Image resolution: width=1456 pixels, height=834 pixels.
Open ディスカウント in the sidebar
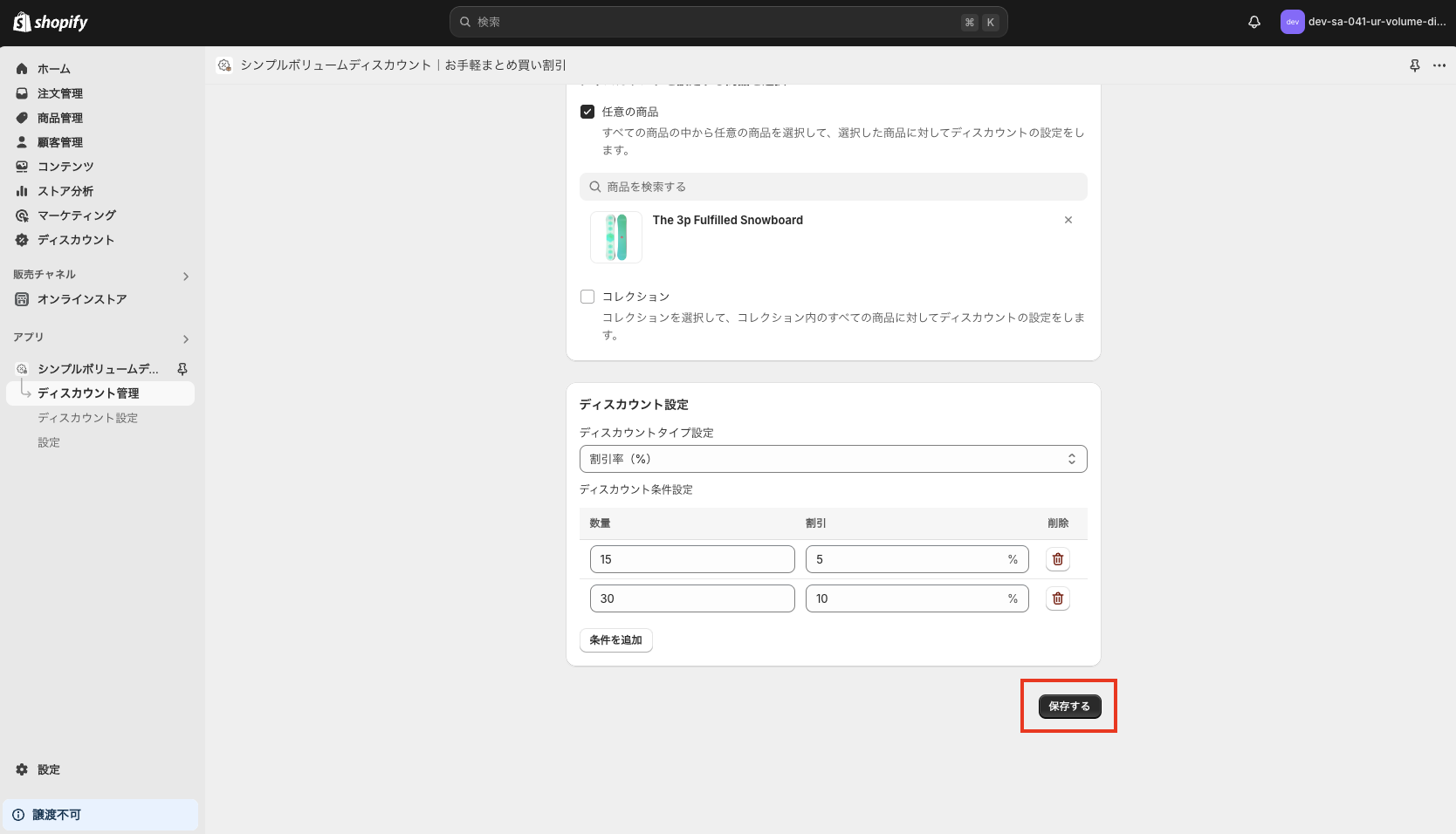[76, 240]
